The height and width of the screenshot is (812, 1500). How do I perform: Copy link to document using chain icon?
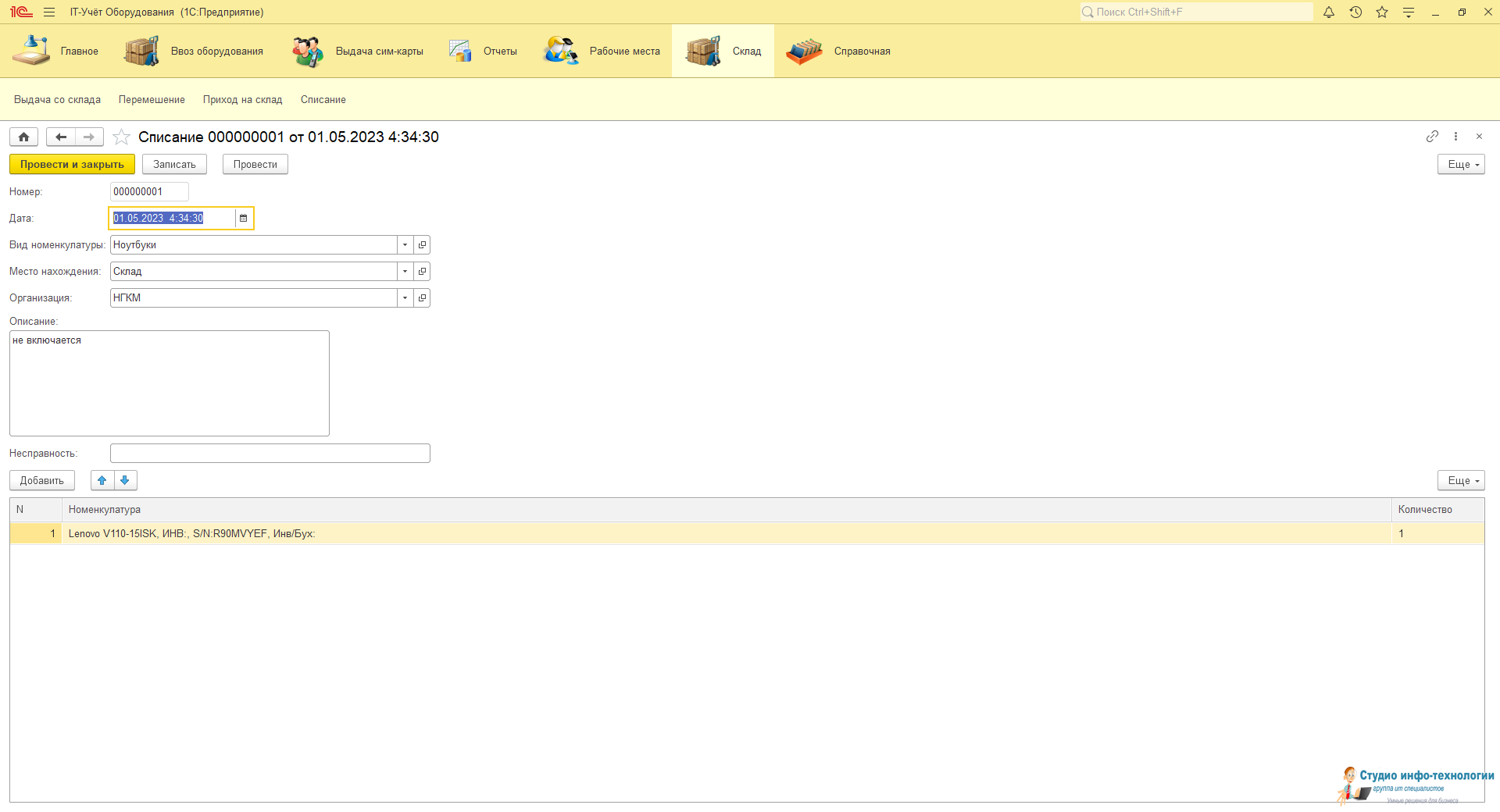(1431, 137)
